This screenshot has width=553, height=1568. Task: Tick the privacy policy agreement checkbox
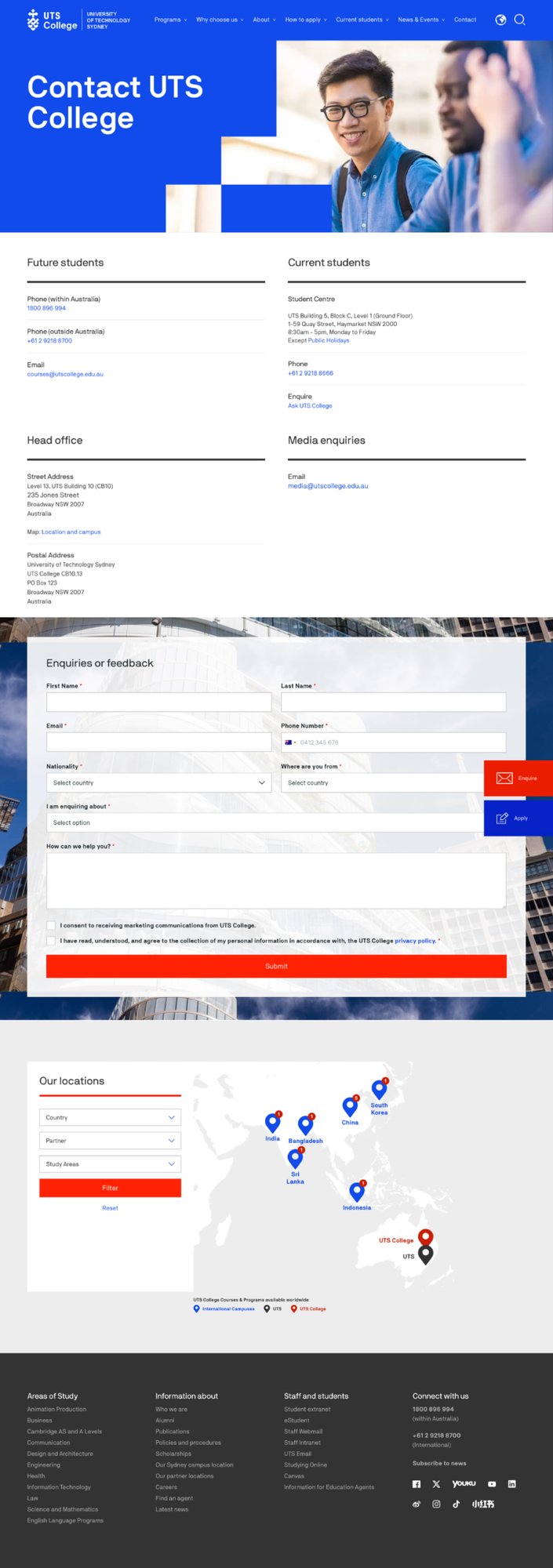(x=51, y=941)
